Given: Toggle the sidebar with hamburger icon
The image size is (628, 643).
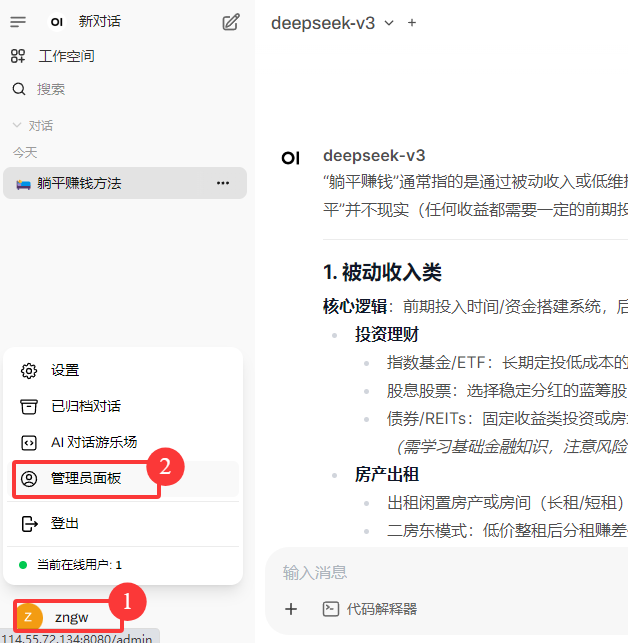Looking at the screenshot, I should 18,22.
